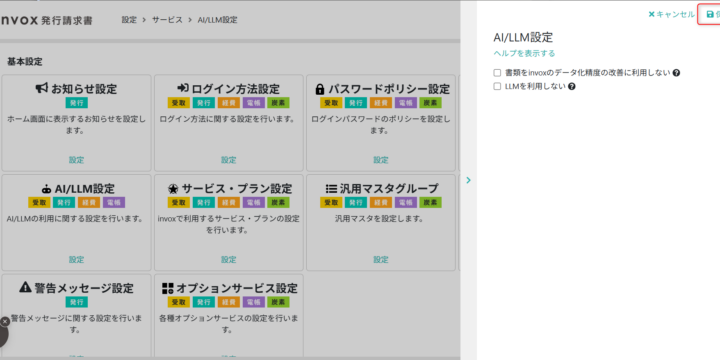This screenshot has width=720, height=360.
Task: Click the login arrow icon of ログイン方法設定
Action: pos(183,88)
